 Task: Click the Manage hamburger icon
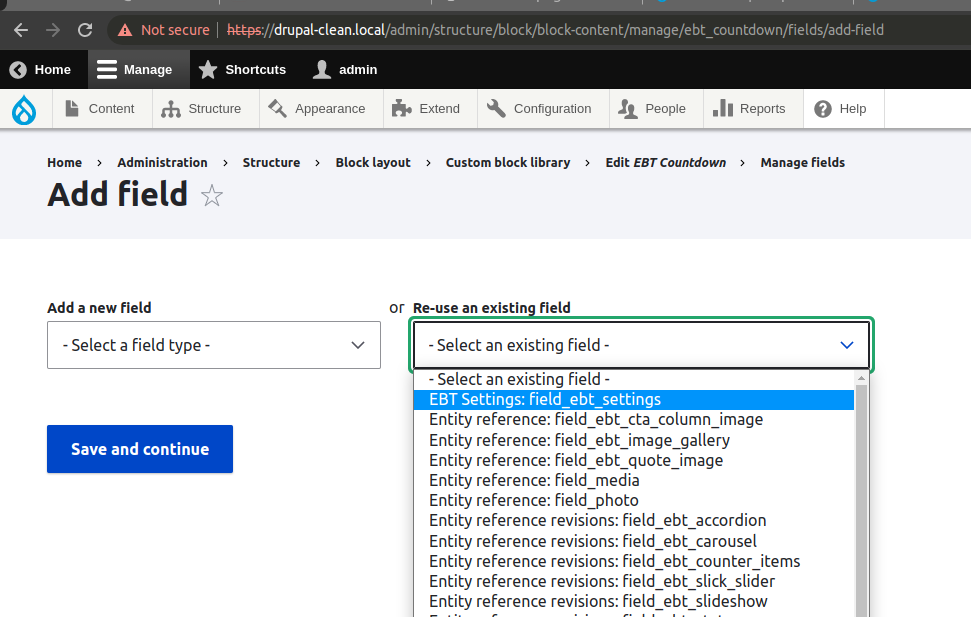pyautogui.click(x=107, y=69)
